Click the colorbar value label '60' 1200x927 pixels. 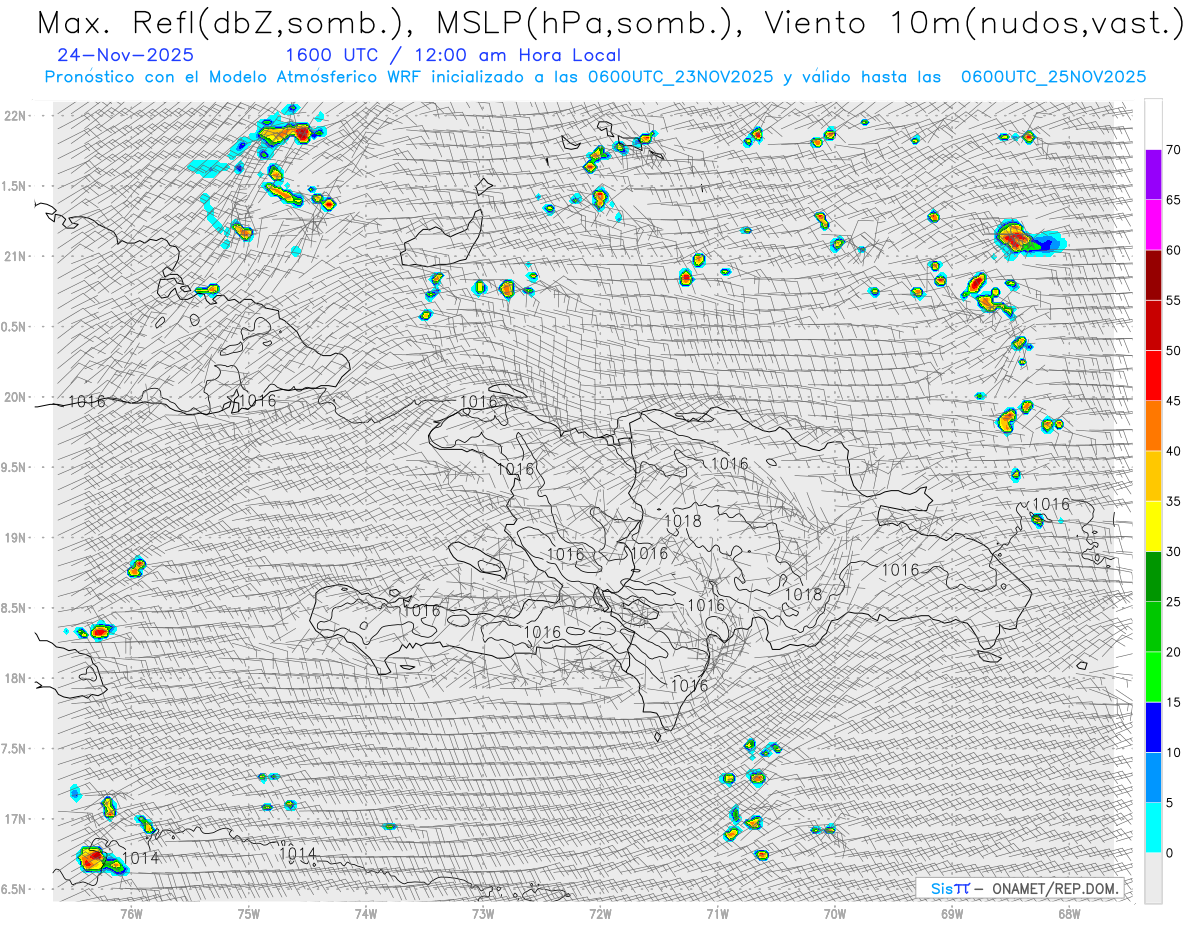(x=1173, y=250)
